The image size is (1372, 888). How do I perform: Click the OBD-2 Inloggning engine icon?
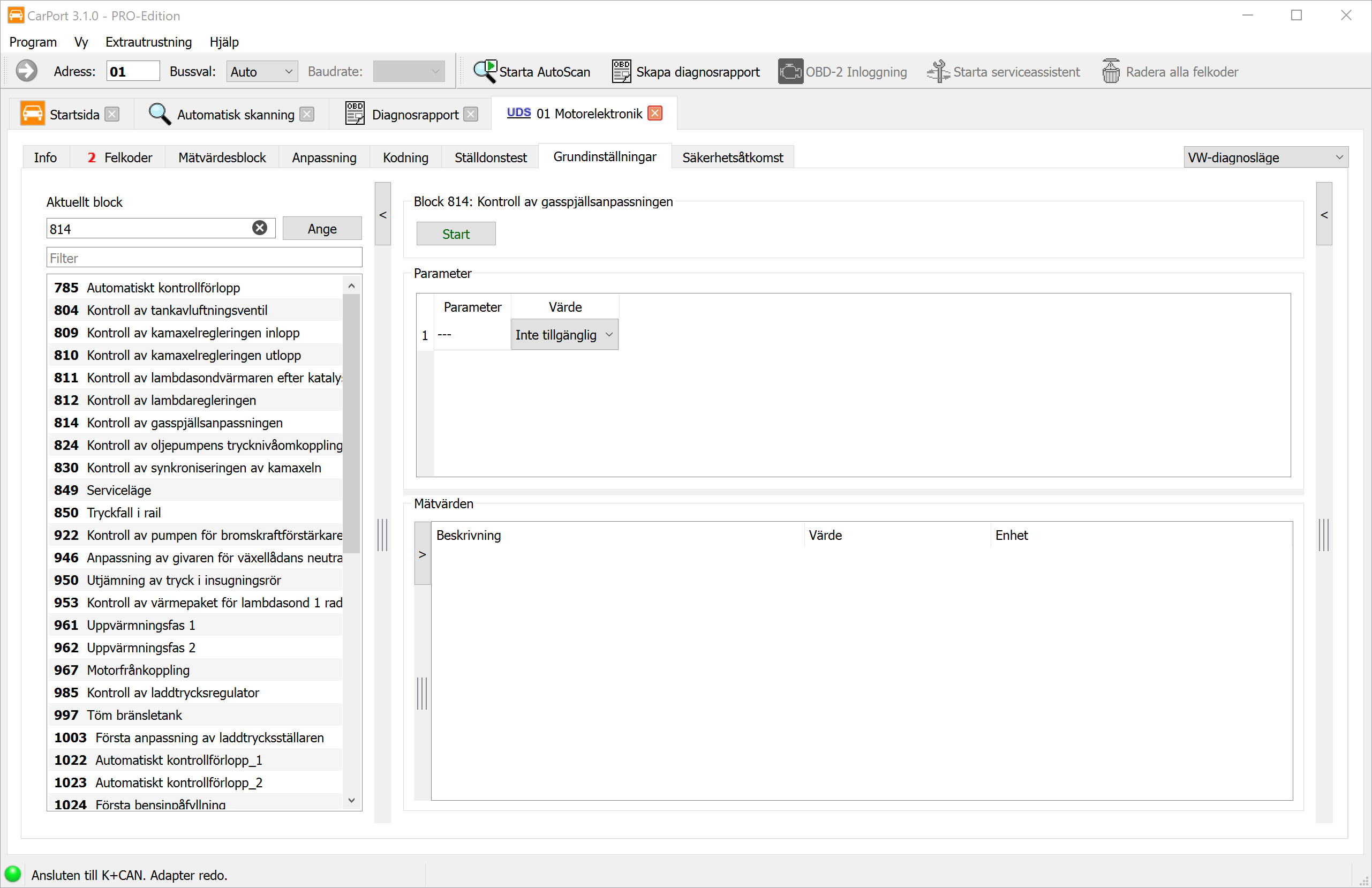tap(790, 72)
